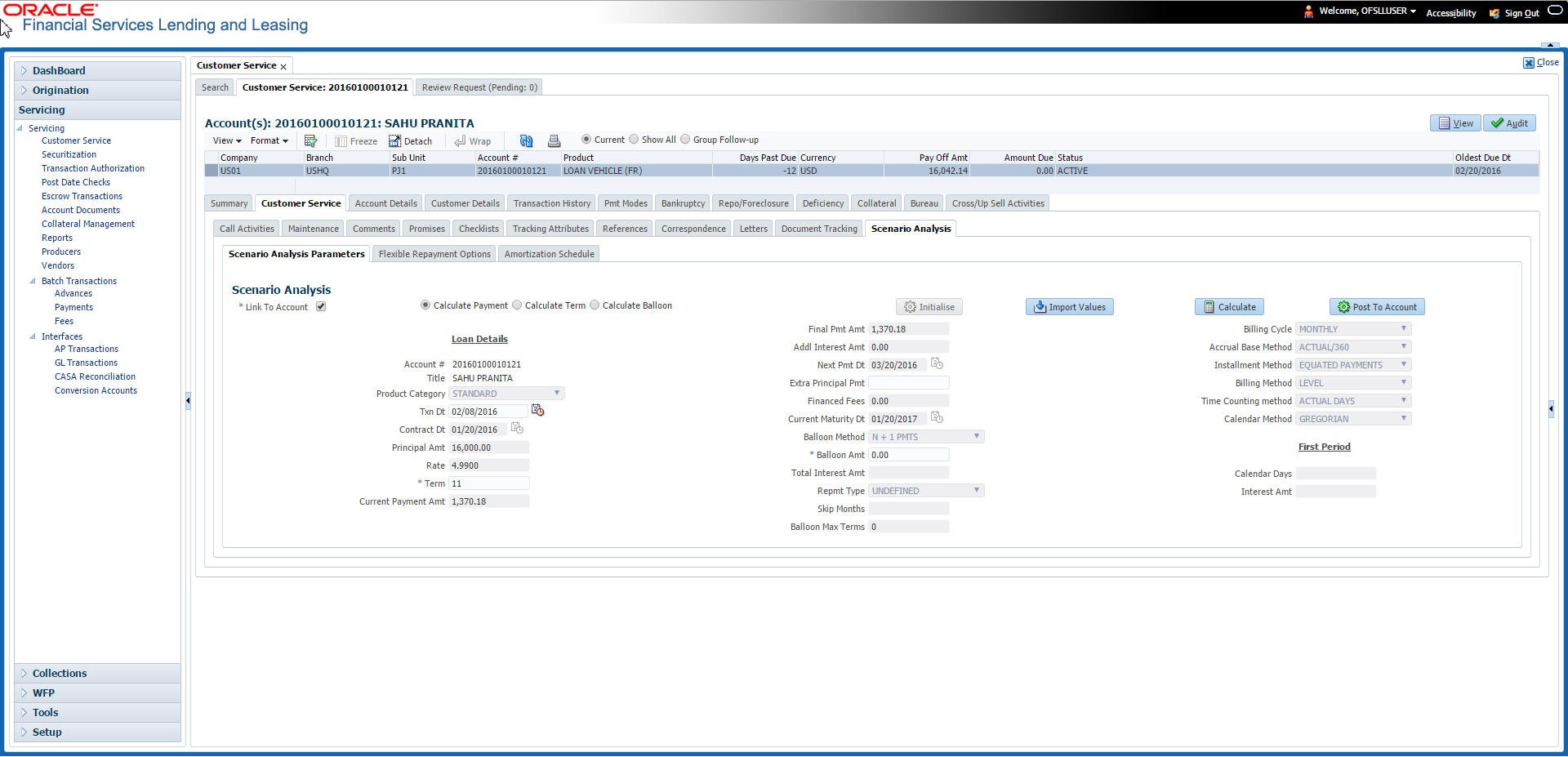Click the right-side panel splitter arrow

[x=1551, y=409]
